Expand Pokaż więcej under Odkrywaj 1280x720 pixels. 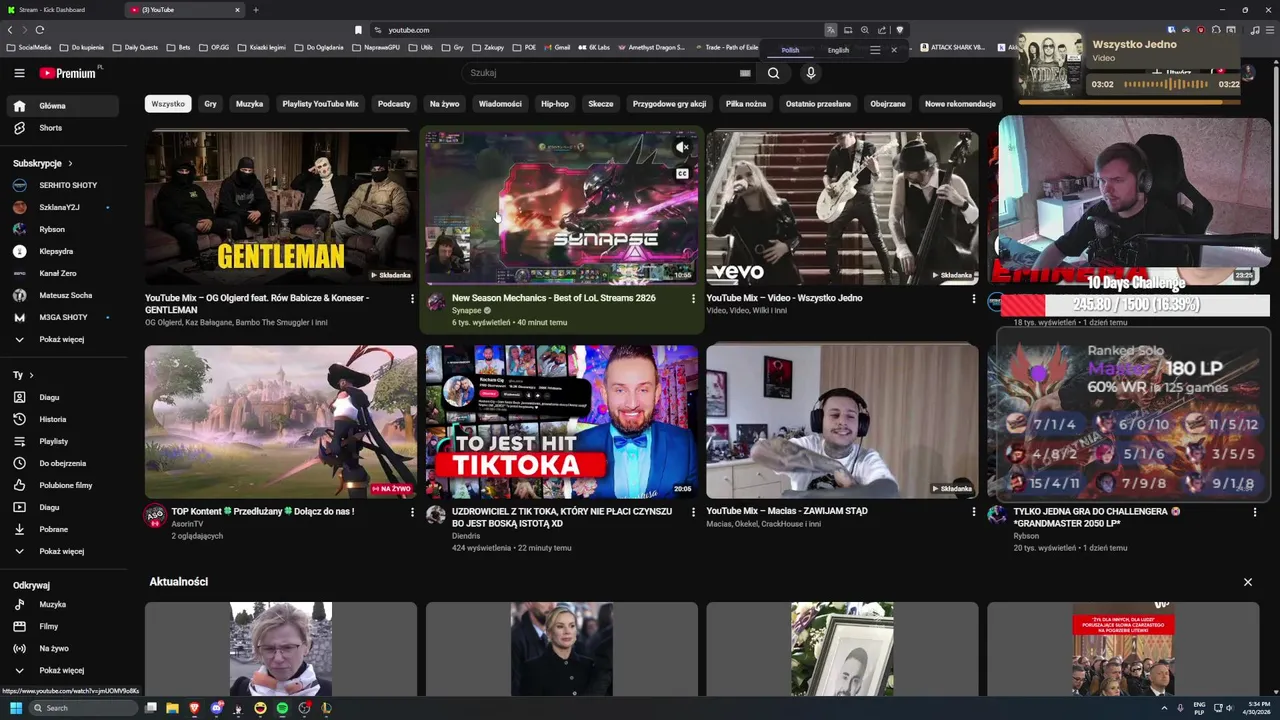pos(62,670)
